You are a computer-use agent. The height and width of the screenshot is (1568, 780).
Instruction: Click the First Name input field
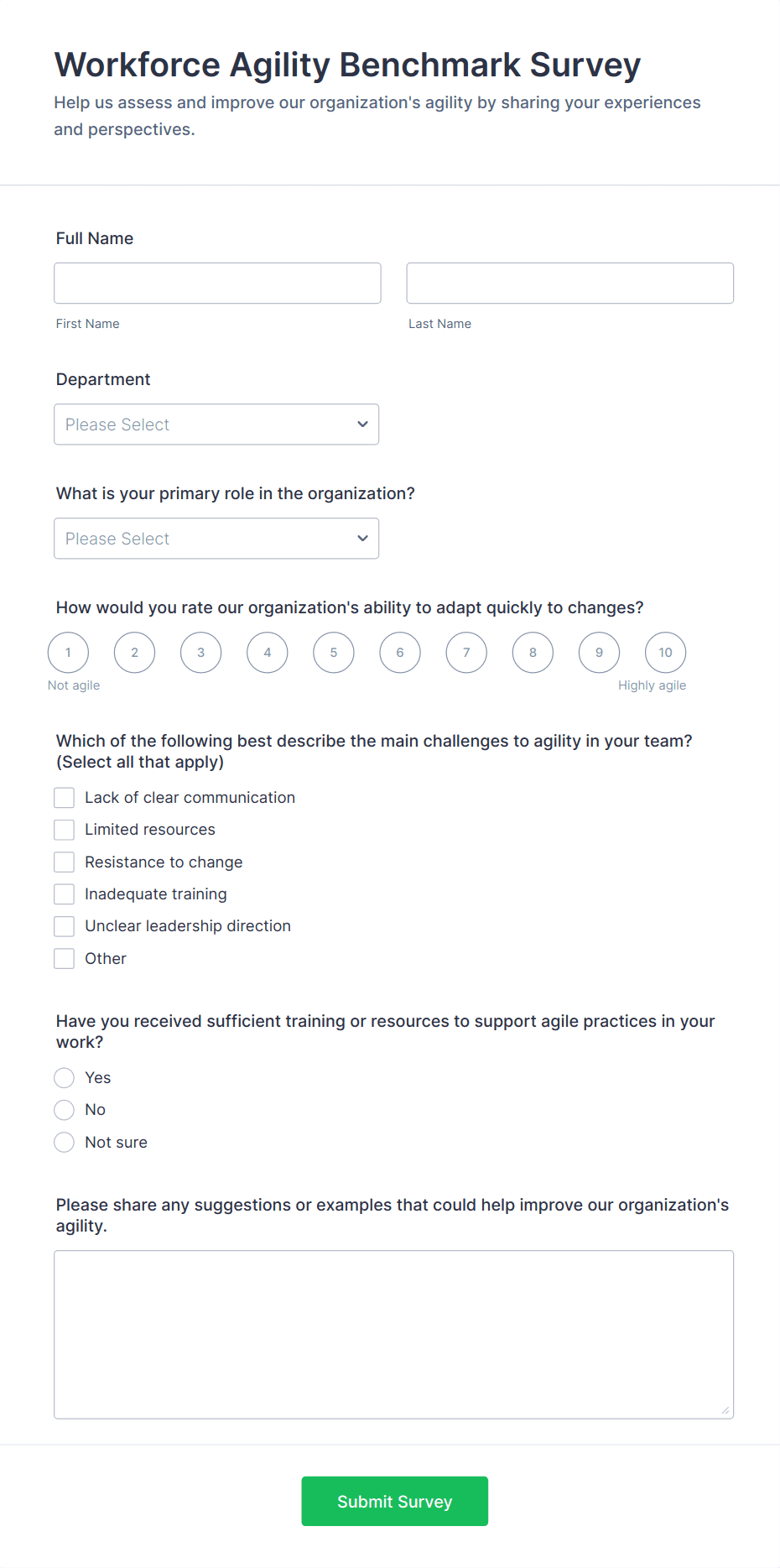pos(217,284)
